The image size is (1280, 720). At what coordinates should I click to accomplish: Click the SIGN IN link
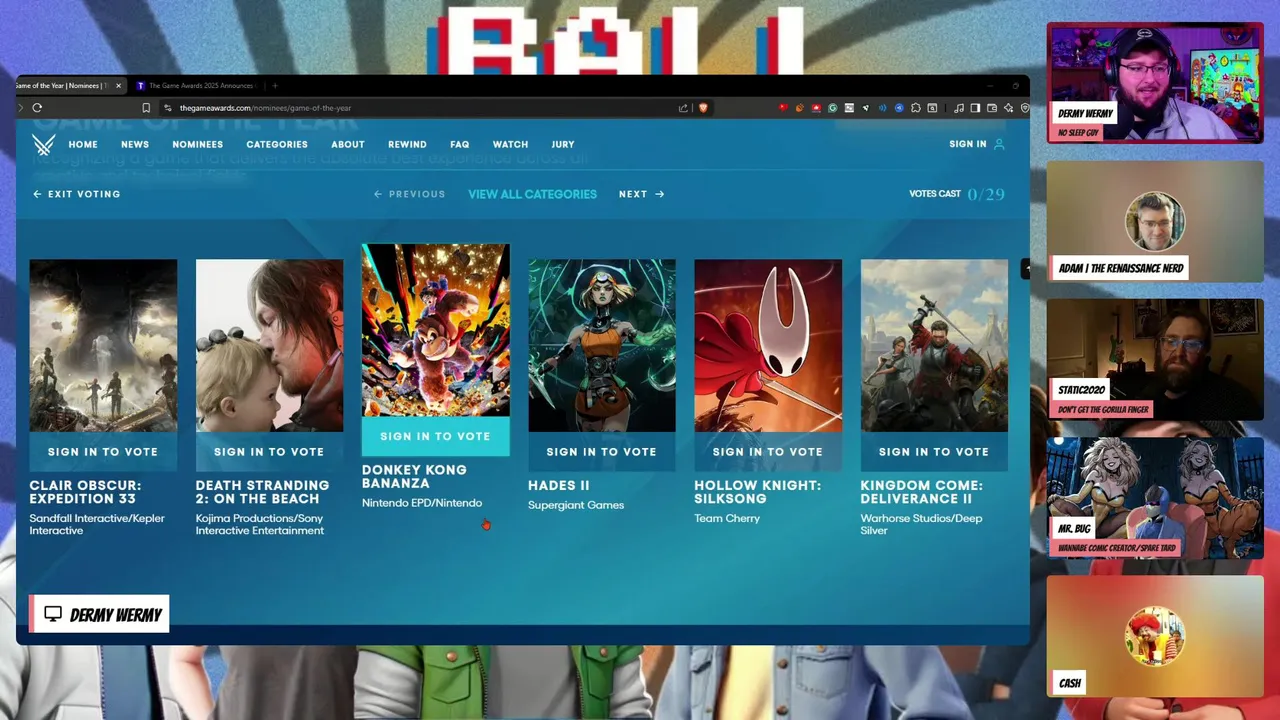click(x=968, y=144)
